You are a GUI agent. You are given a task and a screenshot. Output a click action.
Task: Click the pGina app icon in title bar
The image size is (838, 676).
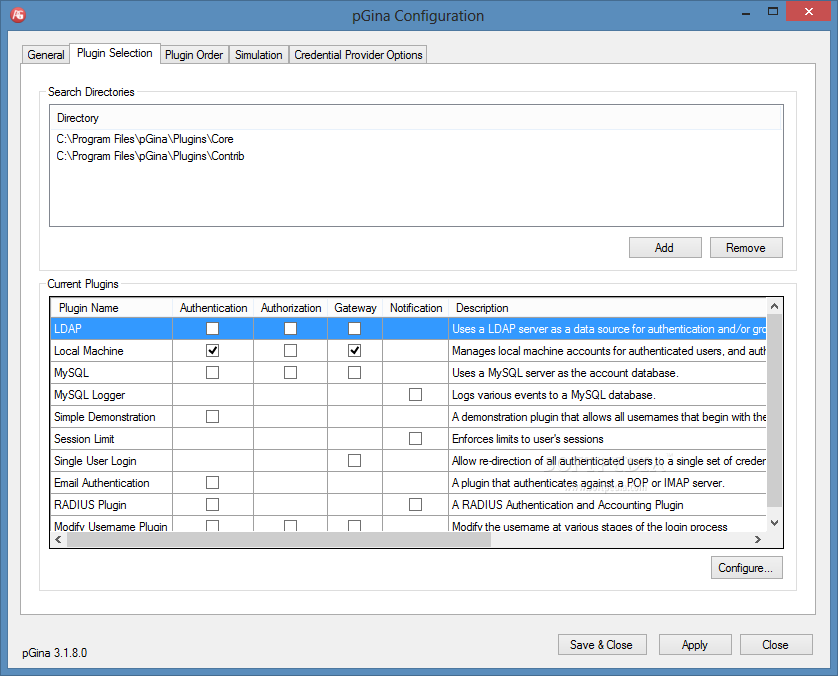coord(18,14)
